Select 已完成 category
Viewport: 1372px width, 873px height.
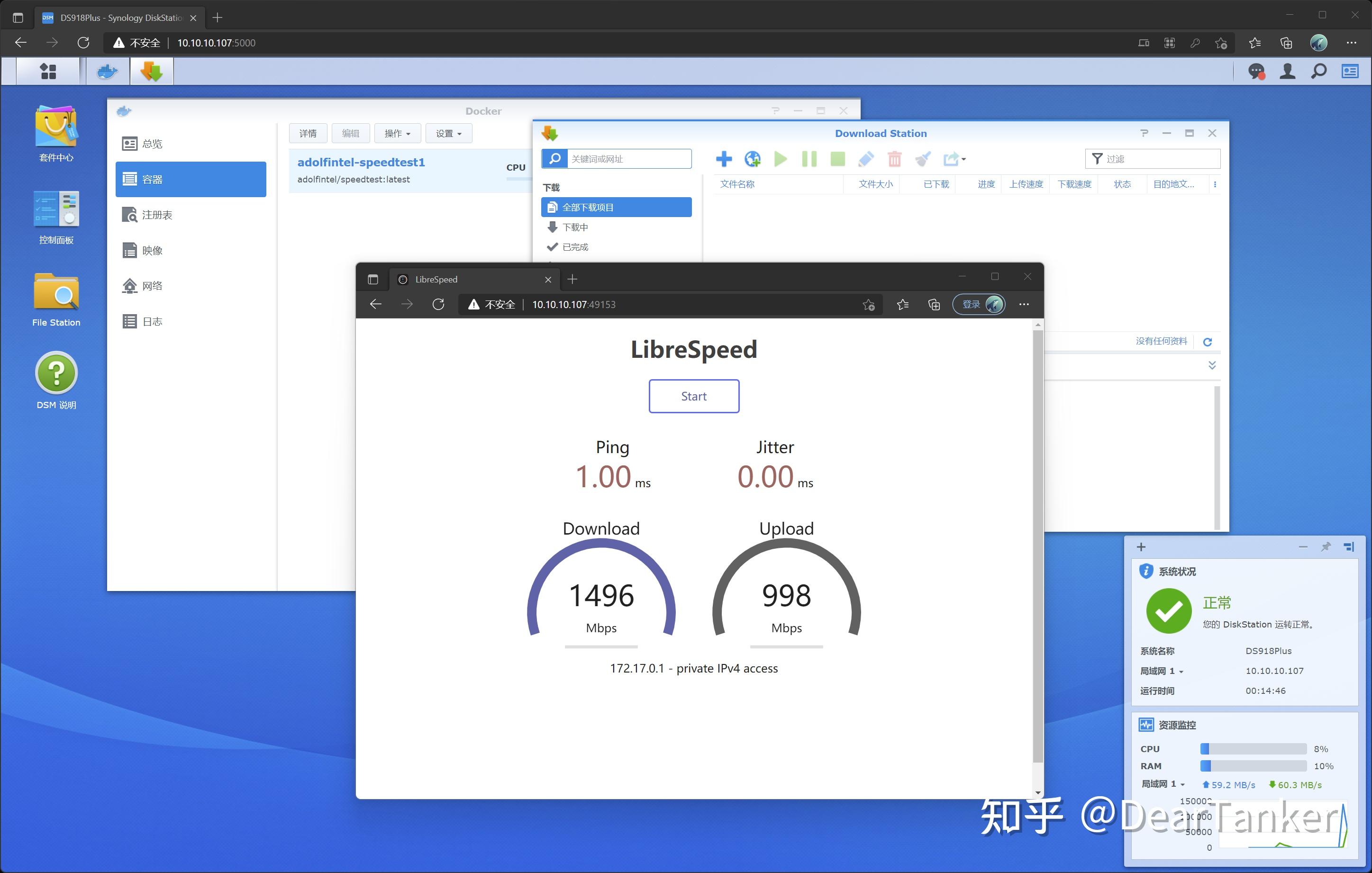pos(617,247)
